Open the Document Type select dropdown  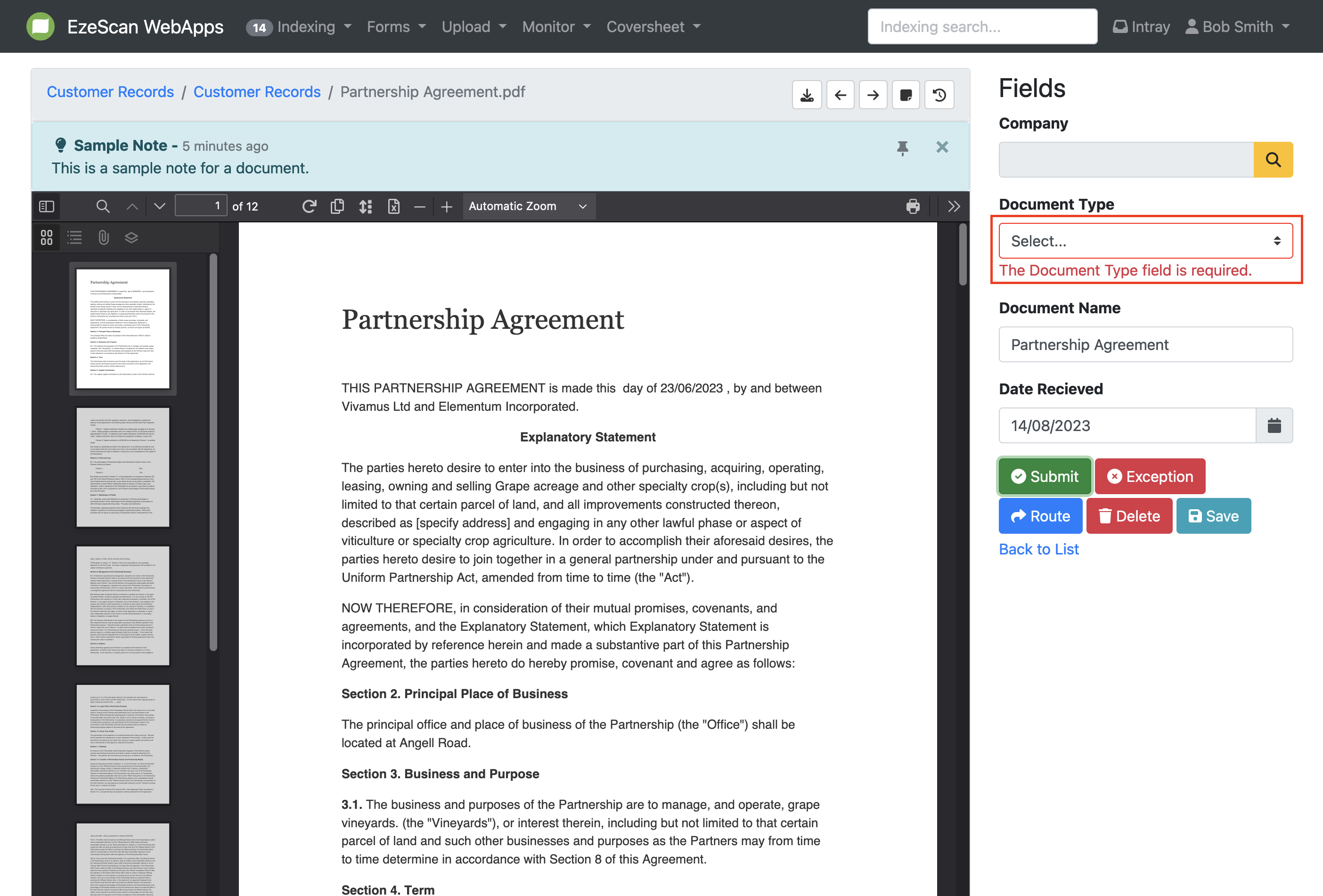pos(1145,241)
